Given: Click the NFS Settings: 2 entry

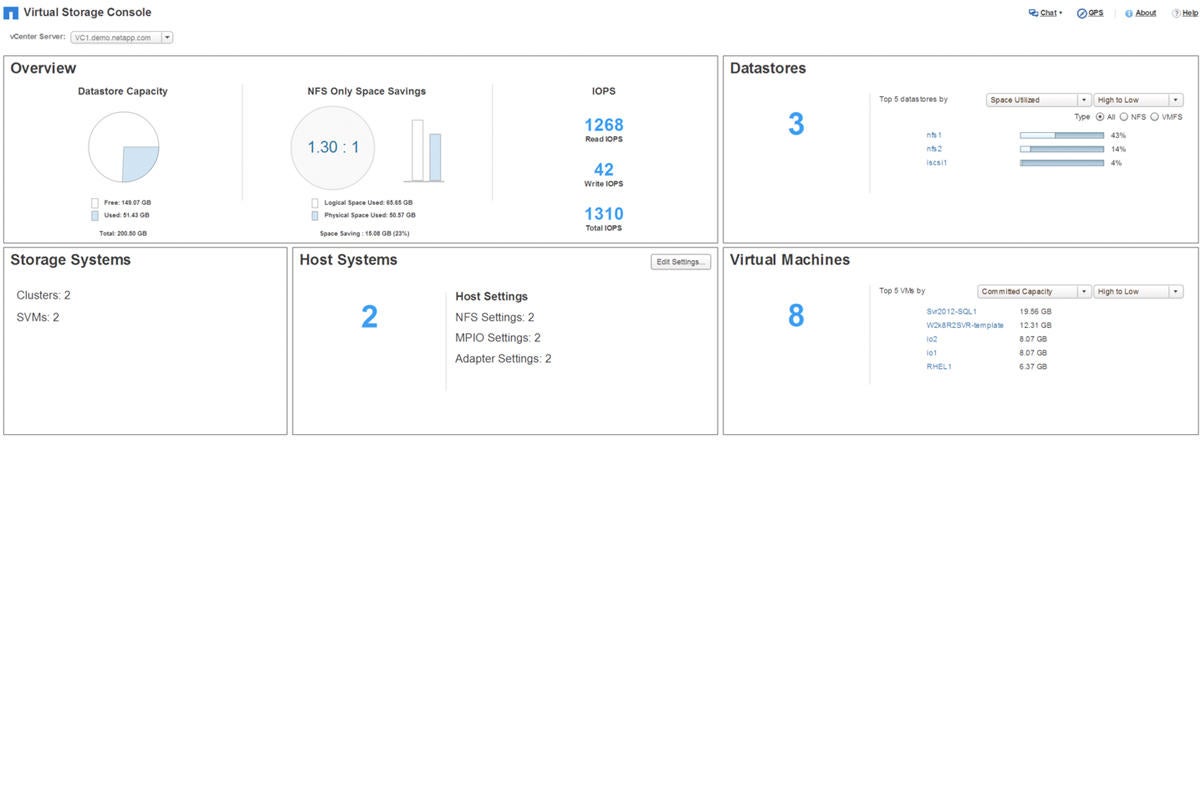Looking at the screenshot, I should (x=495, y=317).
